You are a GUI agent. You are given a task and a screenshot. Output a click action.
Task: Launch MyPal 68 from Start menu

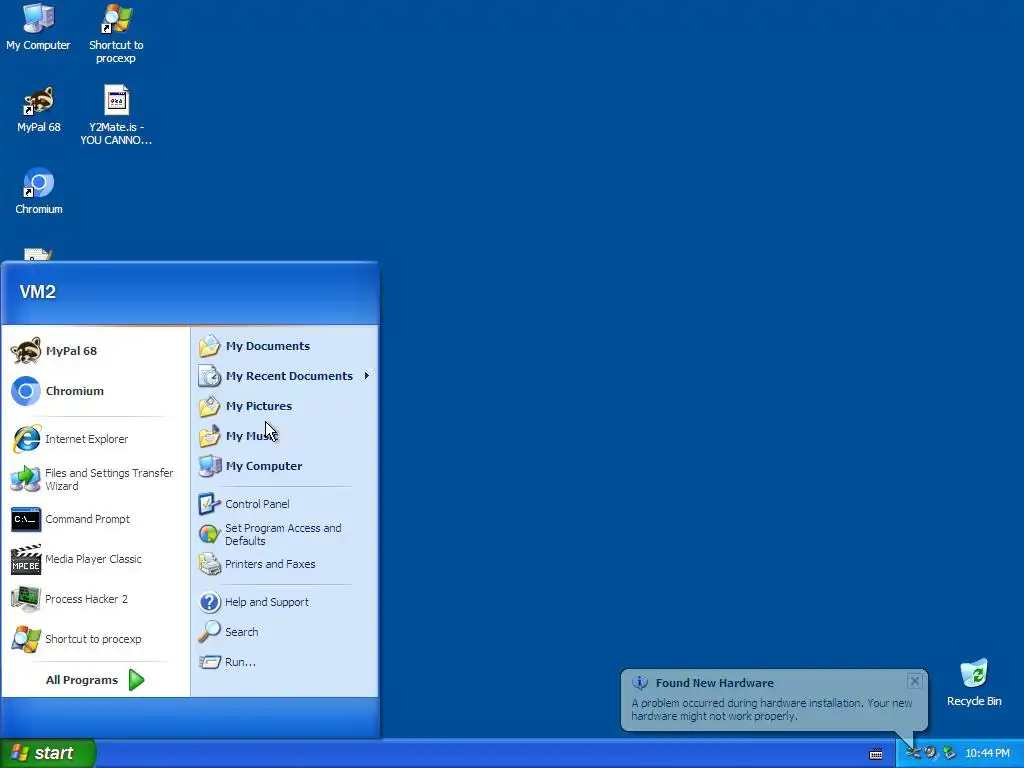click(x=95, y=351)
